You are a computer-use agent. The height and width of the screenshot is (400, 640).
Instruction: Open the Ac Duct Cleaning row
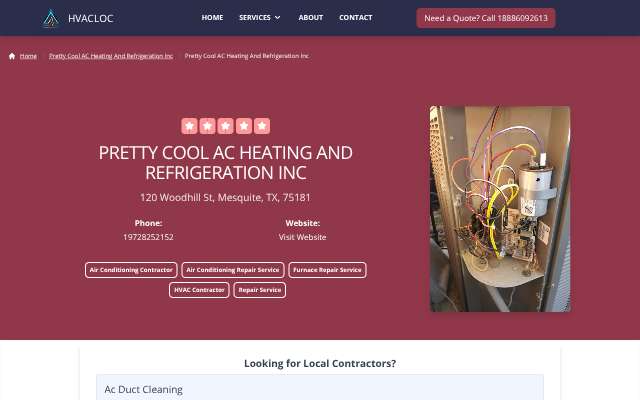coord(320,389)
